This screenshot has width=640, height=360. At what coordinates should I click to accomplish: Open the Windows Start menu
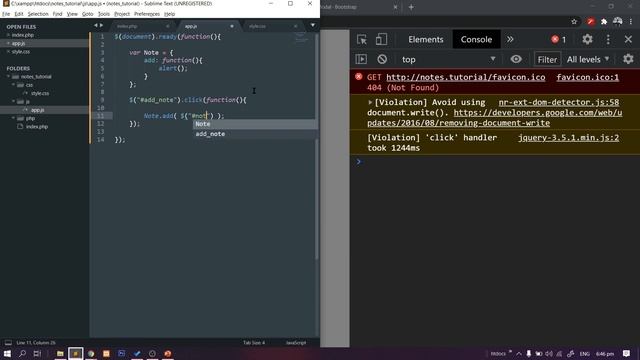[7, 353]
